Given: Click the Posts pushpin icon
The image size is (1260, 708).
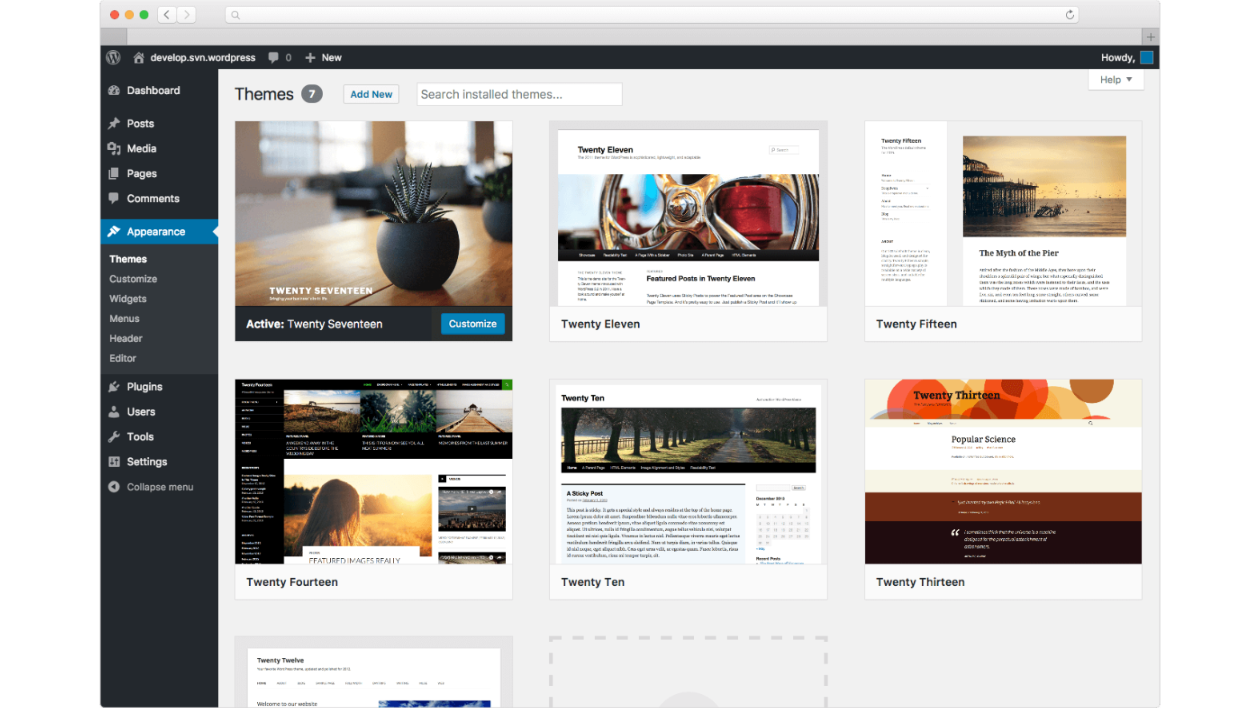Looking at the screenshot, I should click(114, 124).
